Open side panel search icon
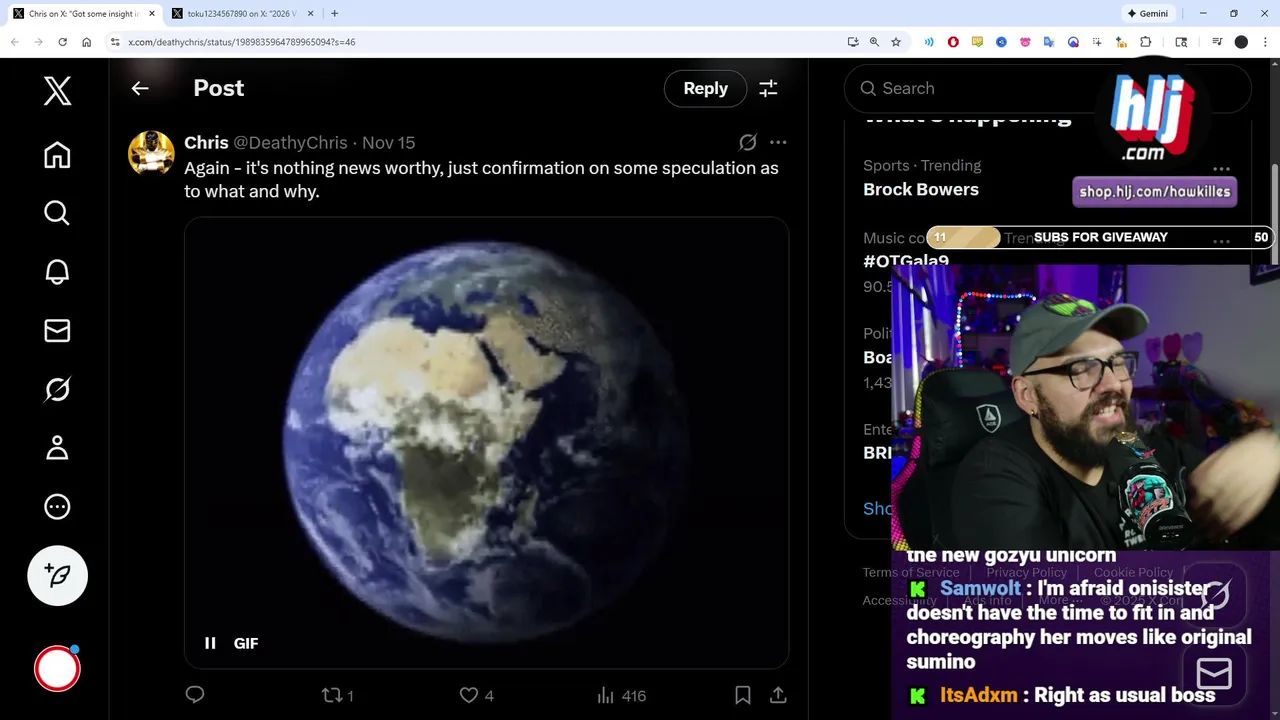This screenshot has width=1280, height=720. [x=1181, y=42]
